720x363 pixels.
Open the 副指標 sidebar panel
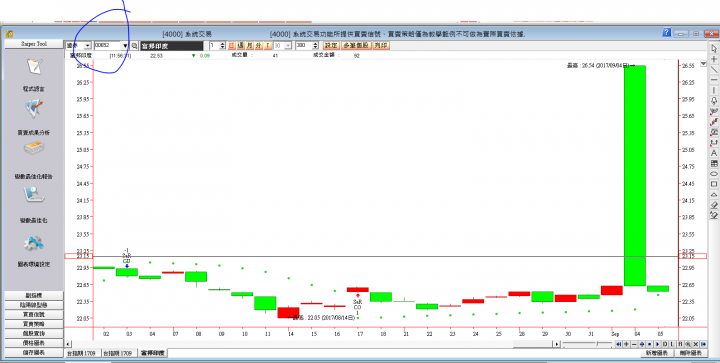pos(34,296)
